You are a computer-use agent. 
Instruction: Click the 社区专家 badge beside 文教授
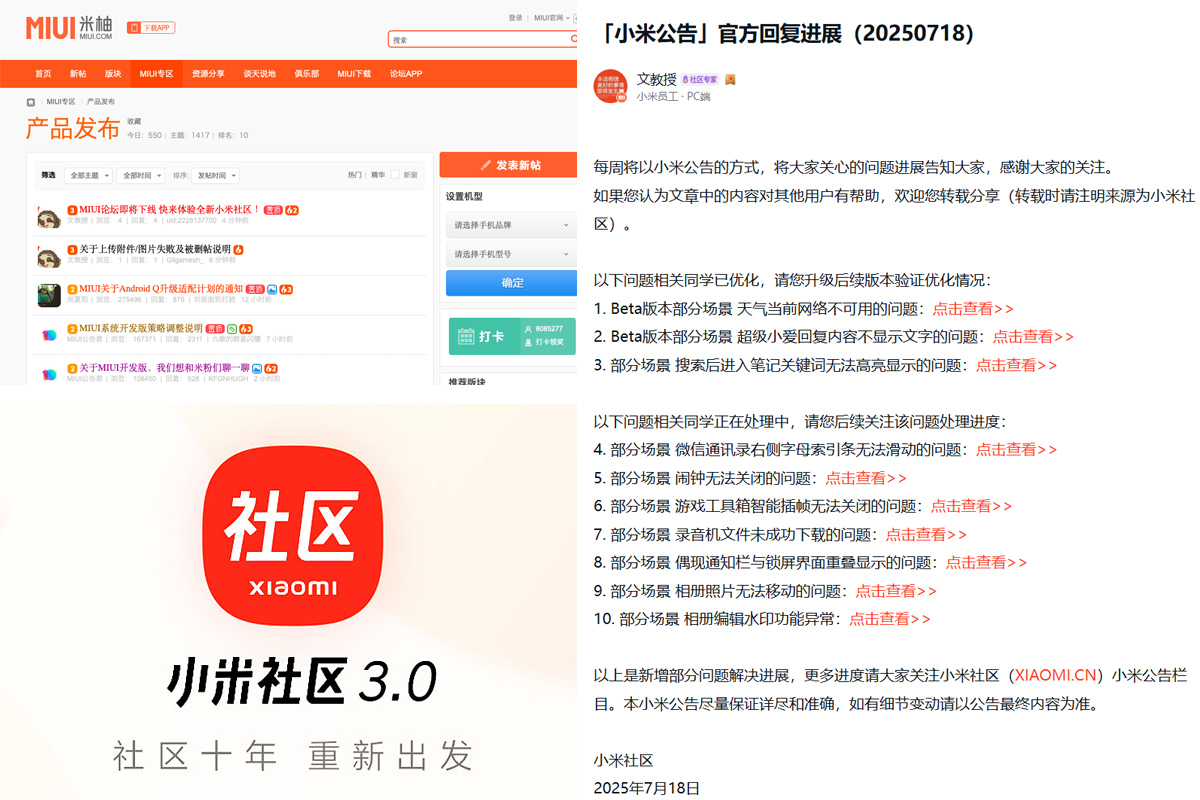(700, 79)
